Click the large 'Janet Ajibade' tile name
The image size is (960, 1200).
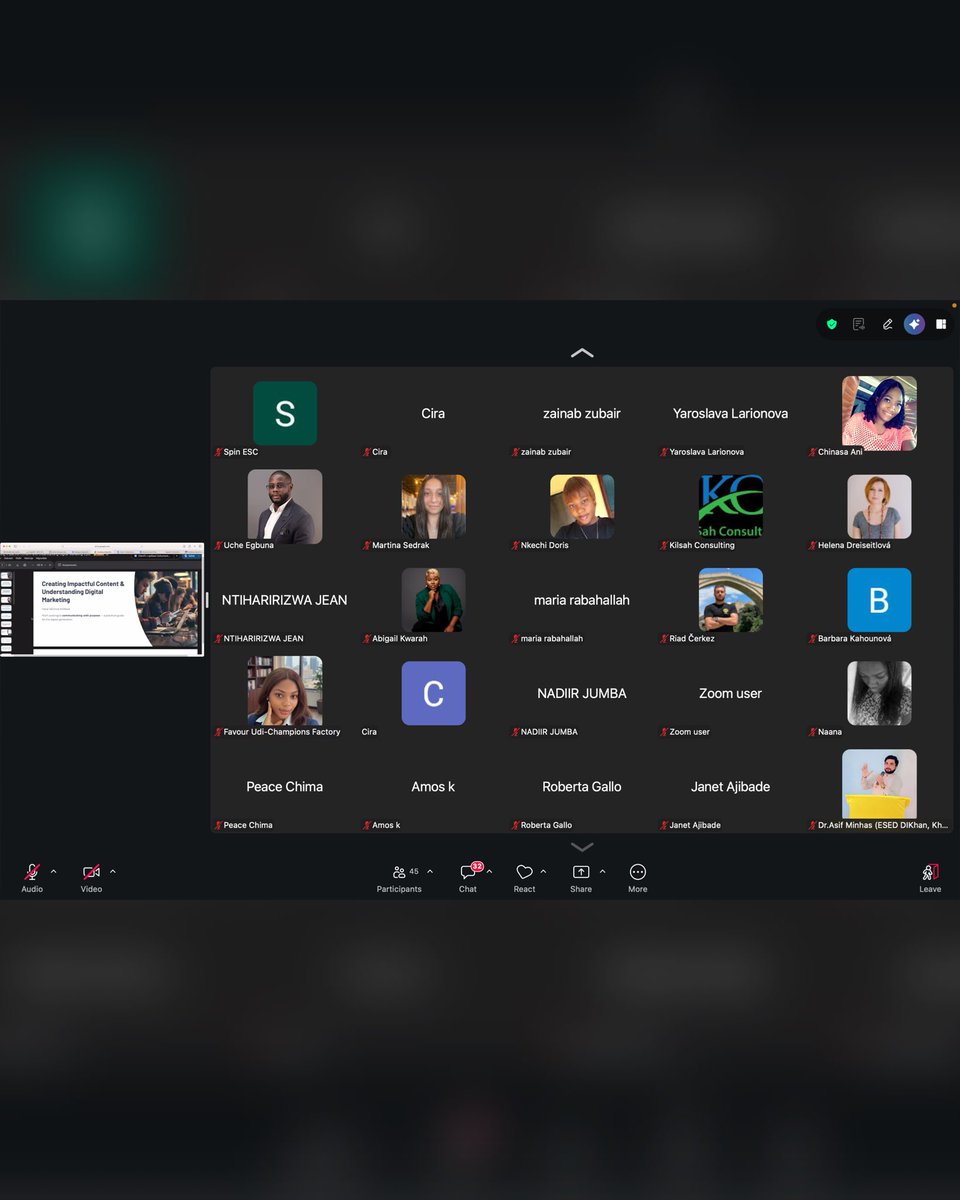(x=731, y=787)
